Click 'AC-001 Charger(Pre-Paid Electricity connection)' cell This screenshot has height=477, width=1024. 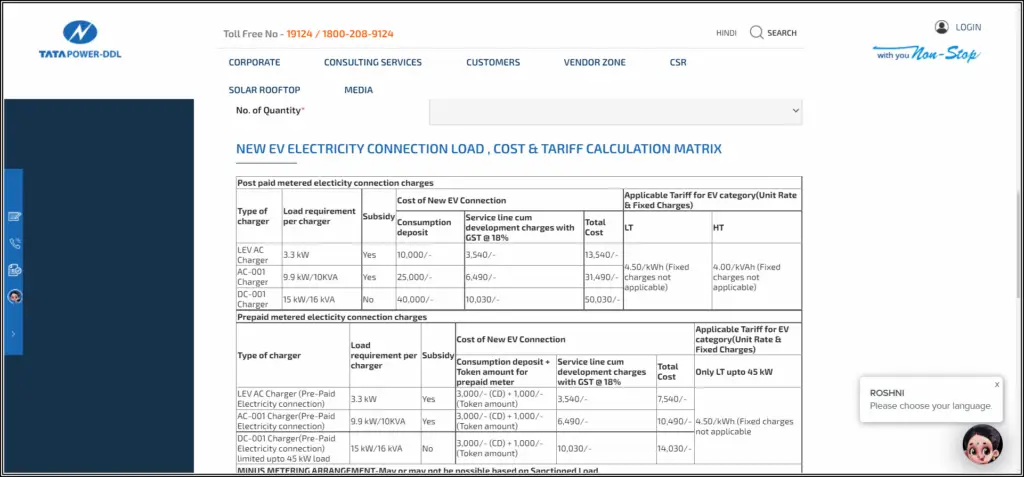click(293, 421)
